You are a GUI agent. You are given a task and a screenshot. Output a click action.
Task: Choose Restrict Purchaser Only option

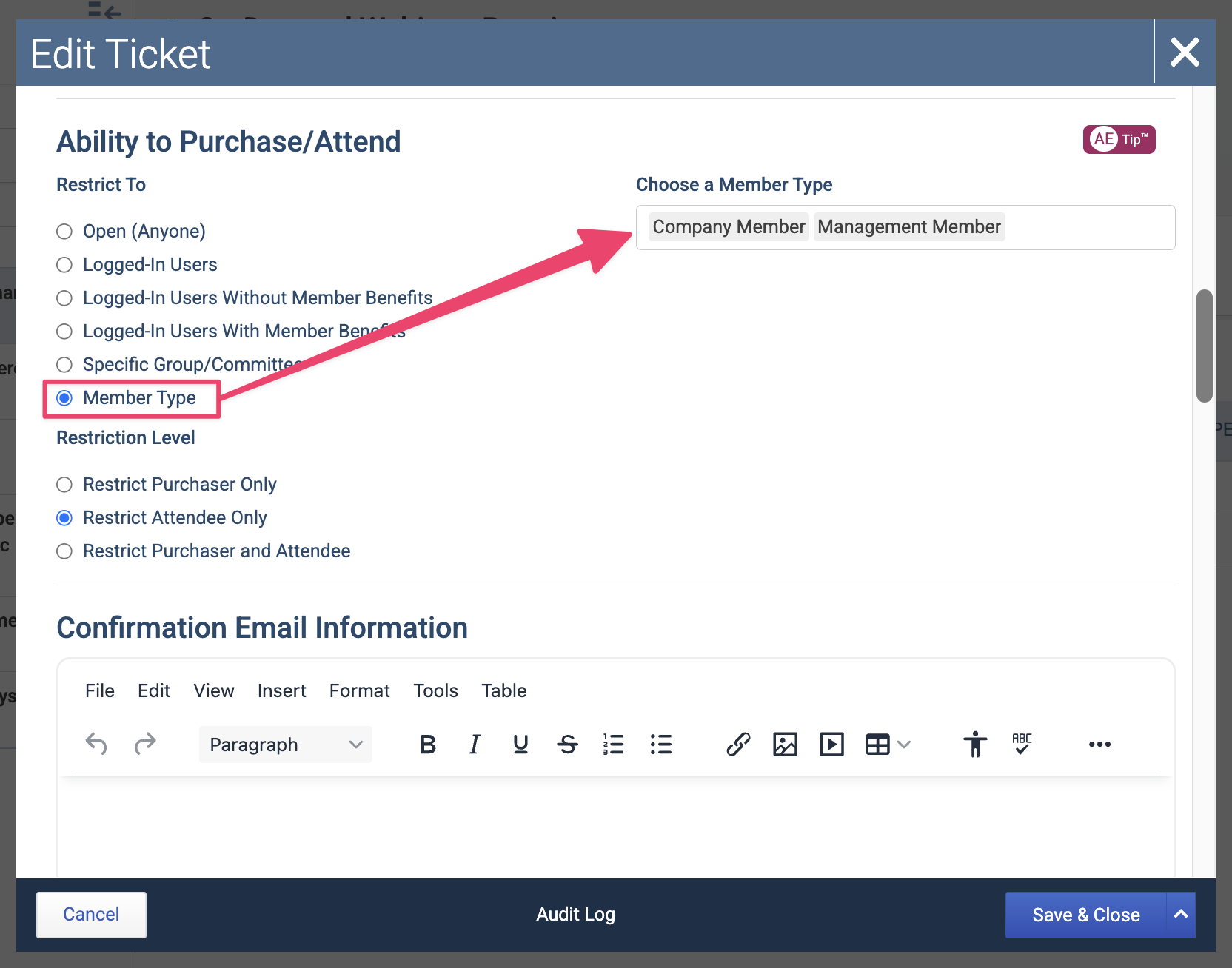(64, 485)
